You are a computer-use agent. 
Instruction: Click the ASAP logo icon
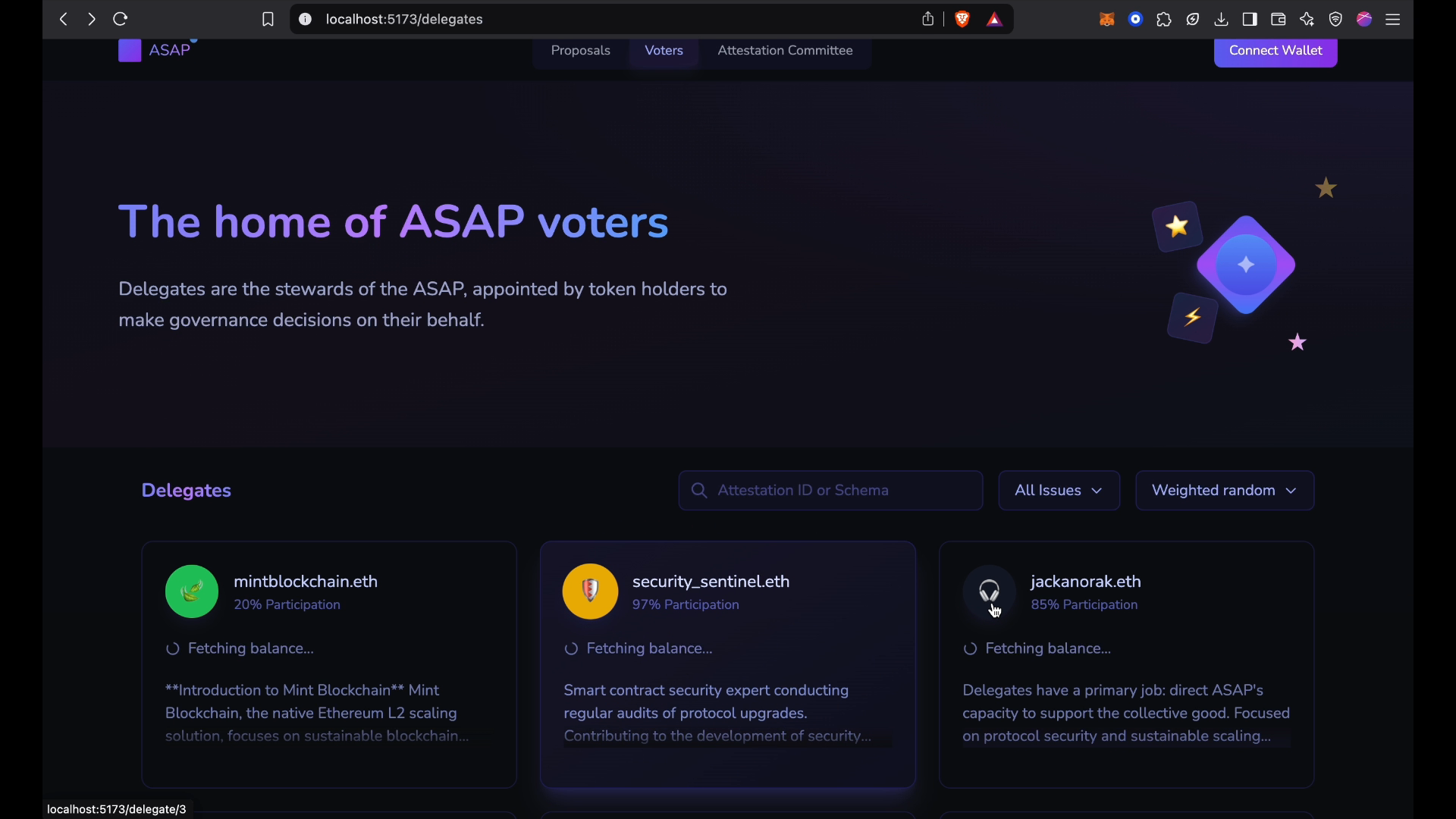(x=130, y=51)
